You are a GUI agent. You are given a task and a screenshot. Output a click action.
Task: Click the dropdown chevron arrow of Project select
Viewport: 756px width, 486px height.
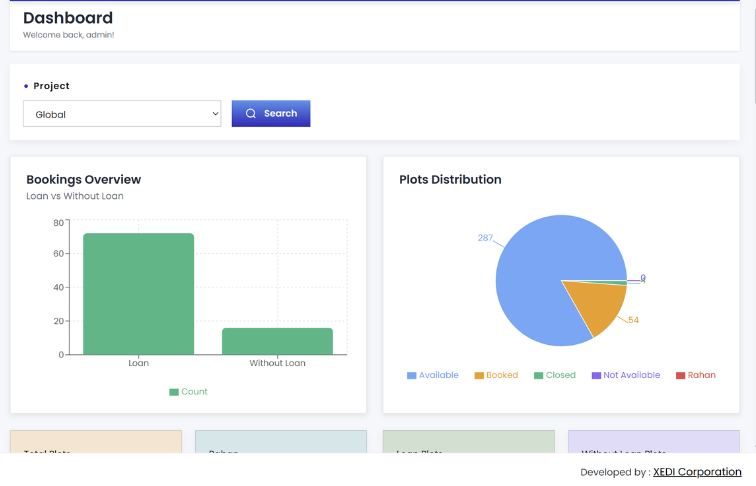tap(215, 114)
